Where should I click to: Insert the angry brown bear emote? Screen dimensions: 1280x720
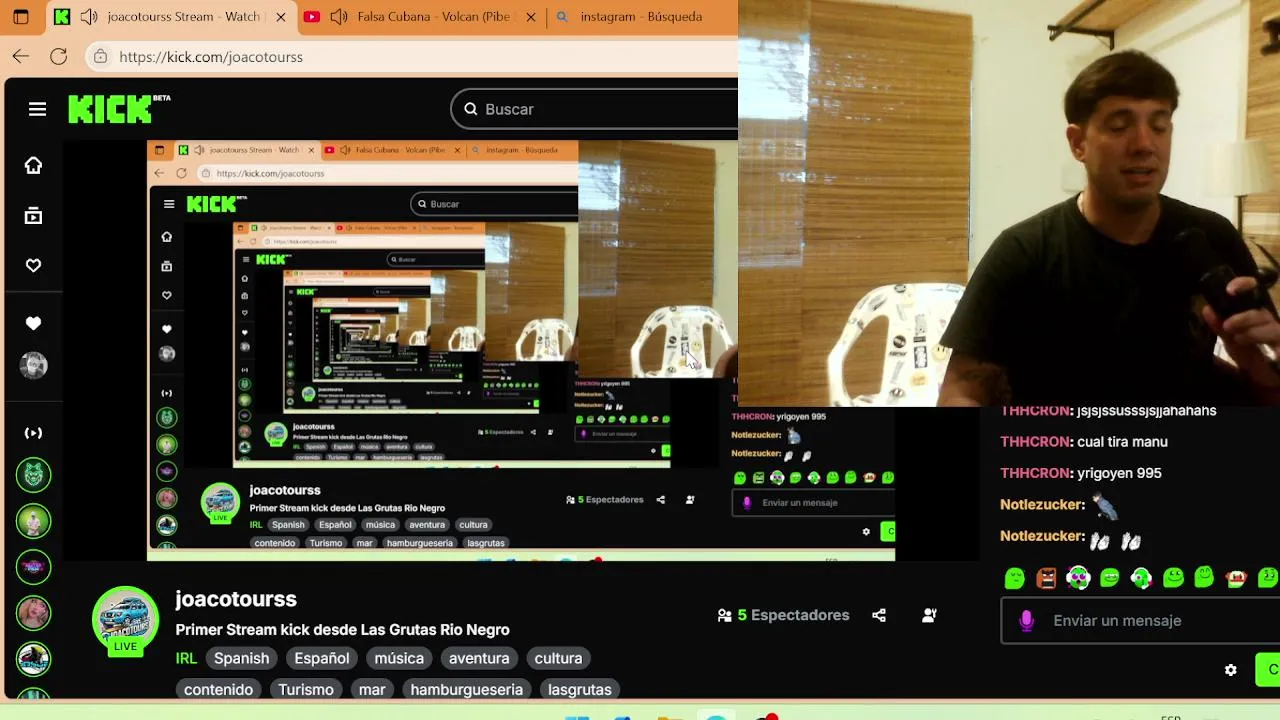pyautogui.click(x=1046, y=578)
